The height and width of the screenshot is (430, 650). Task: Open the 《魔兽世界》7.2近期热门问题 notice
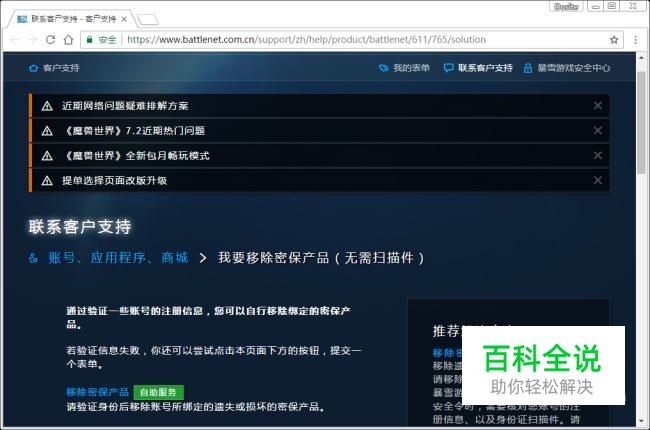pos(134,131)
